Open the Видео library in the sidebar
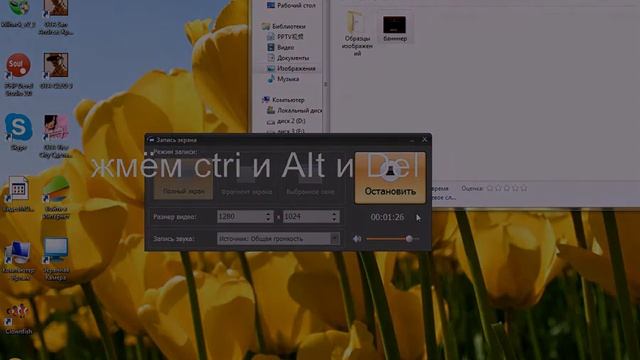Viewport: 640px width, 360px height. (280, 47)
